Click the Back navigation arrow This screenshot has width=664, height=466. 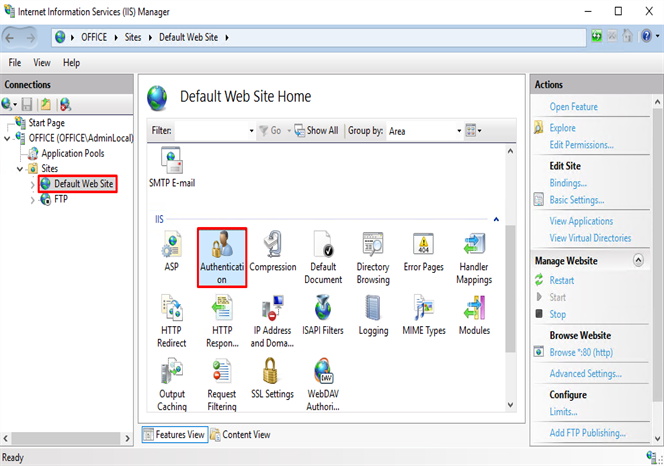pyautogui.click(x=10, y=38)
